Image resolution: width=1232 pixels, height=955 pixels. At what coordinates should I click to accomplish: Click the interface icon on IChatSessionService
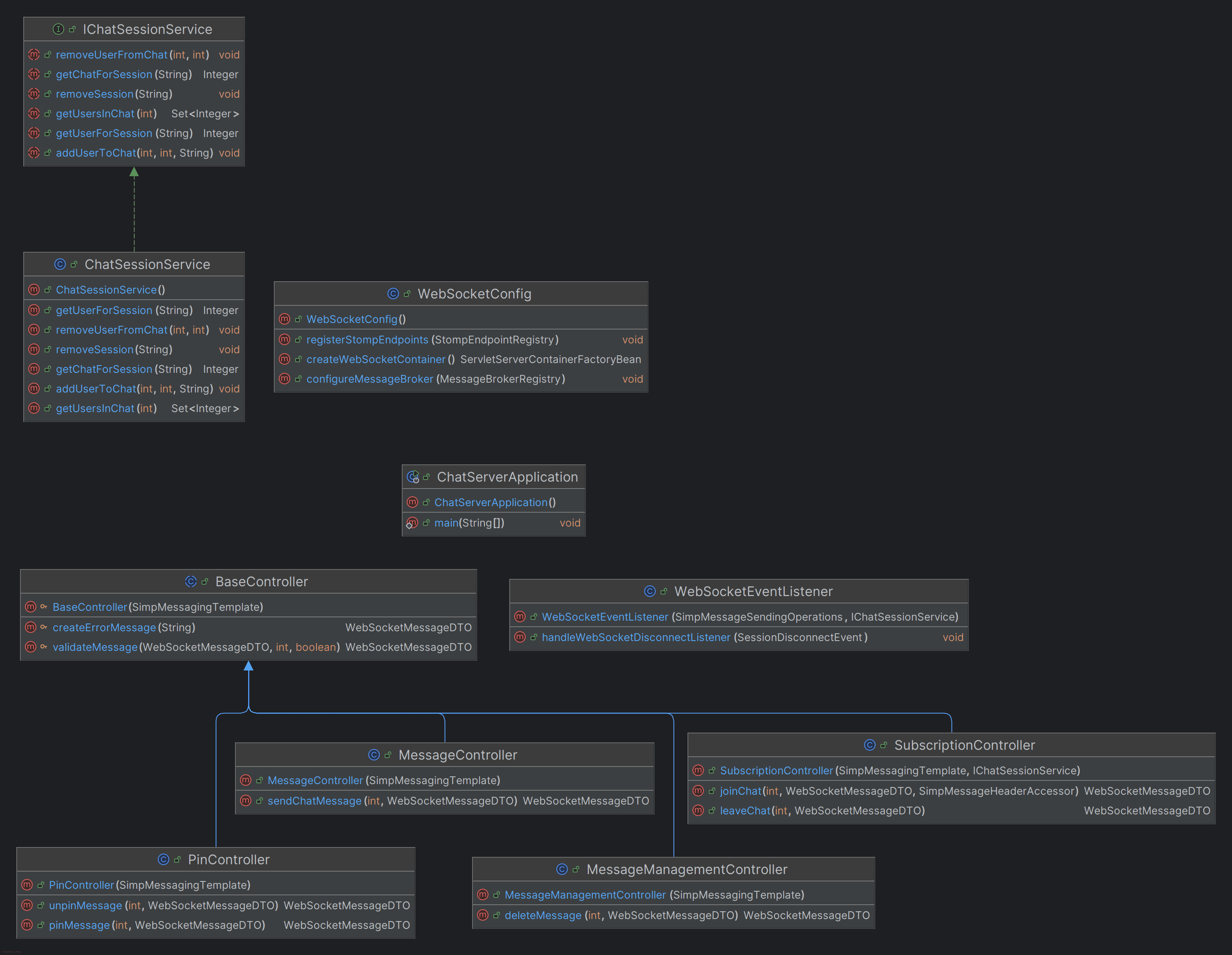click(59, 29)
